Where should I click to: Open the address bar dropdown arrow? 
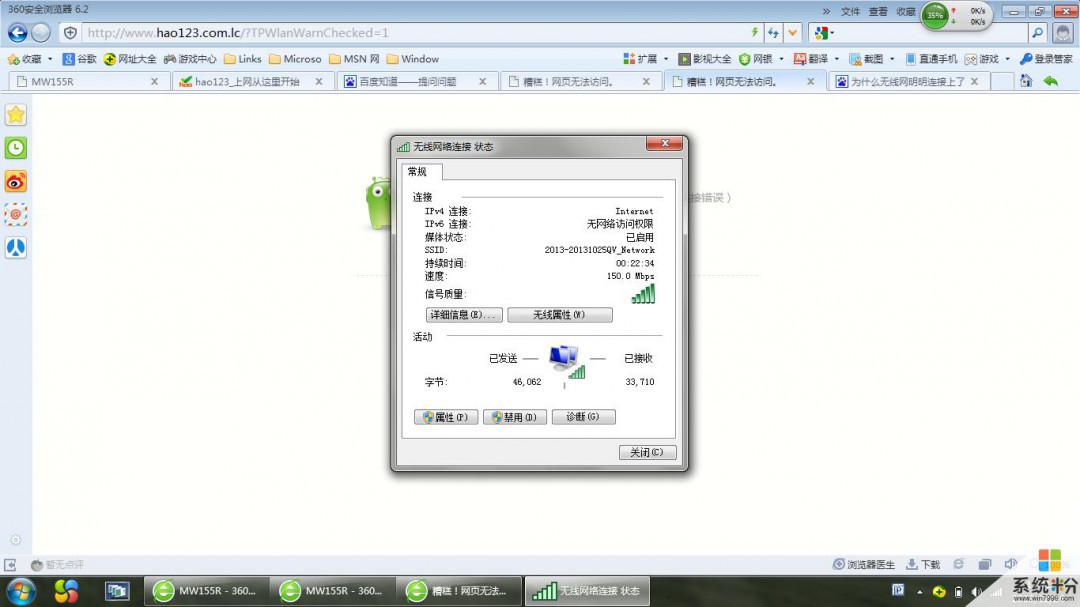[793, 32]
